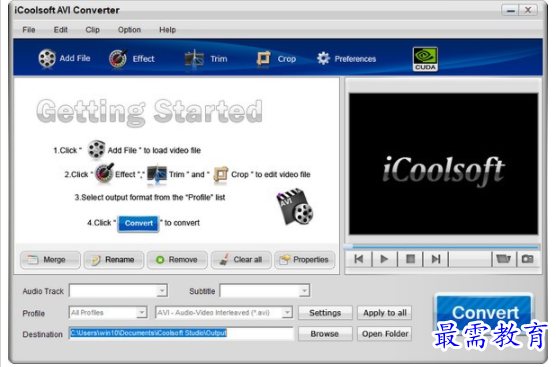Click the Settings button

325,313
